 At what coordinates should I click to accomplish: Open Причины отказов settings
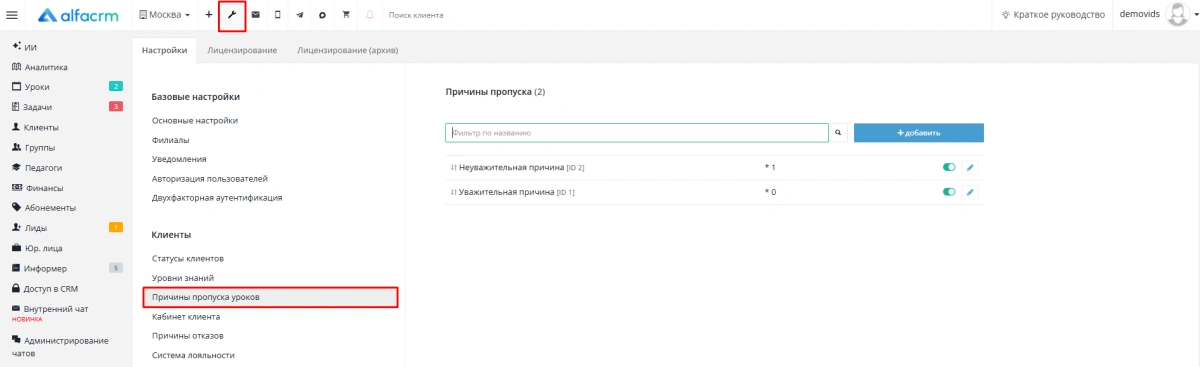pyautogui.click(x=187, y=335)
